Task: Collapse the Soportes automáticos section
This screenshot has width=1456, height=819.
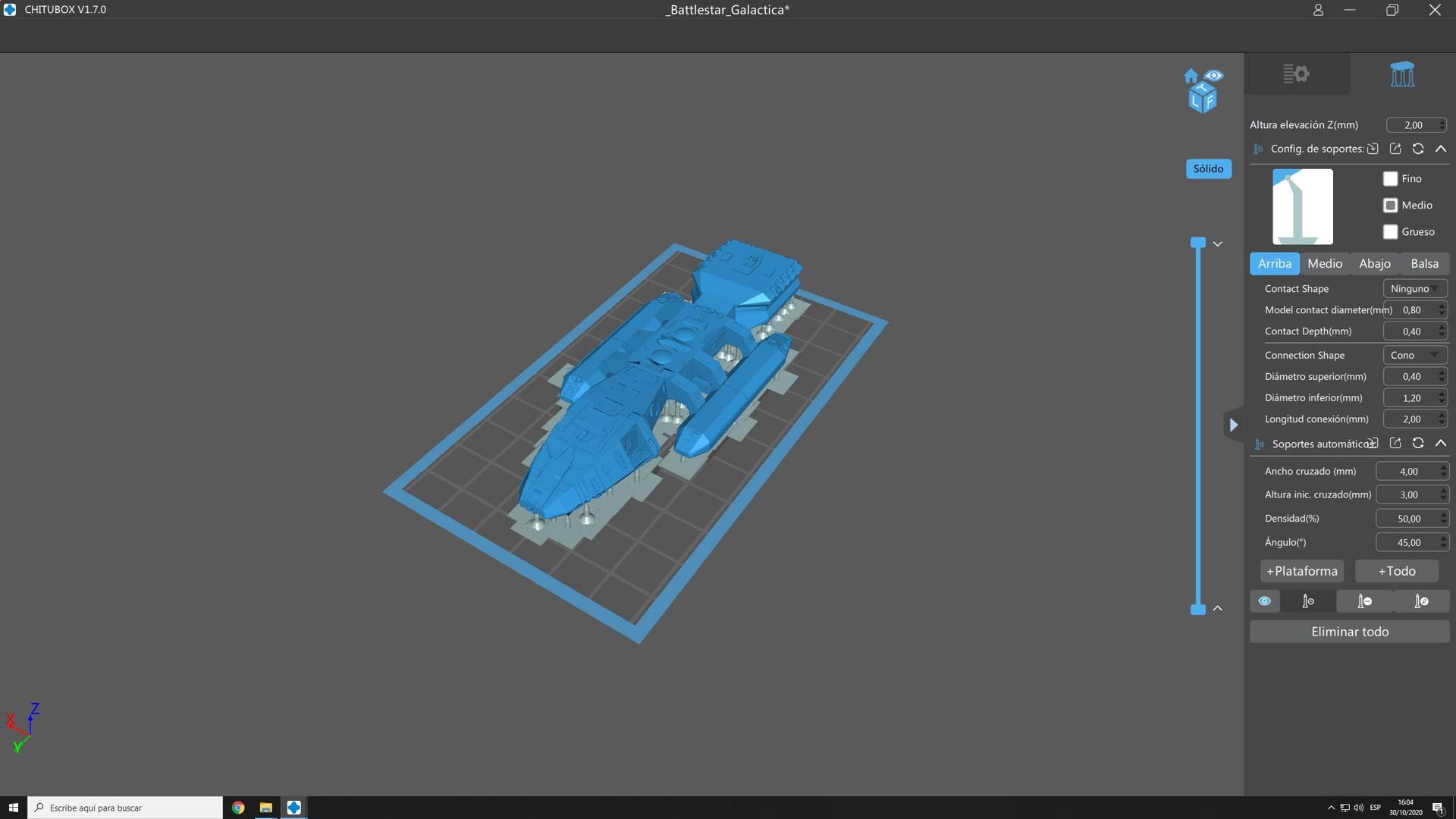Action: pyautogui.click(x=1441, y=444)
